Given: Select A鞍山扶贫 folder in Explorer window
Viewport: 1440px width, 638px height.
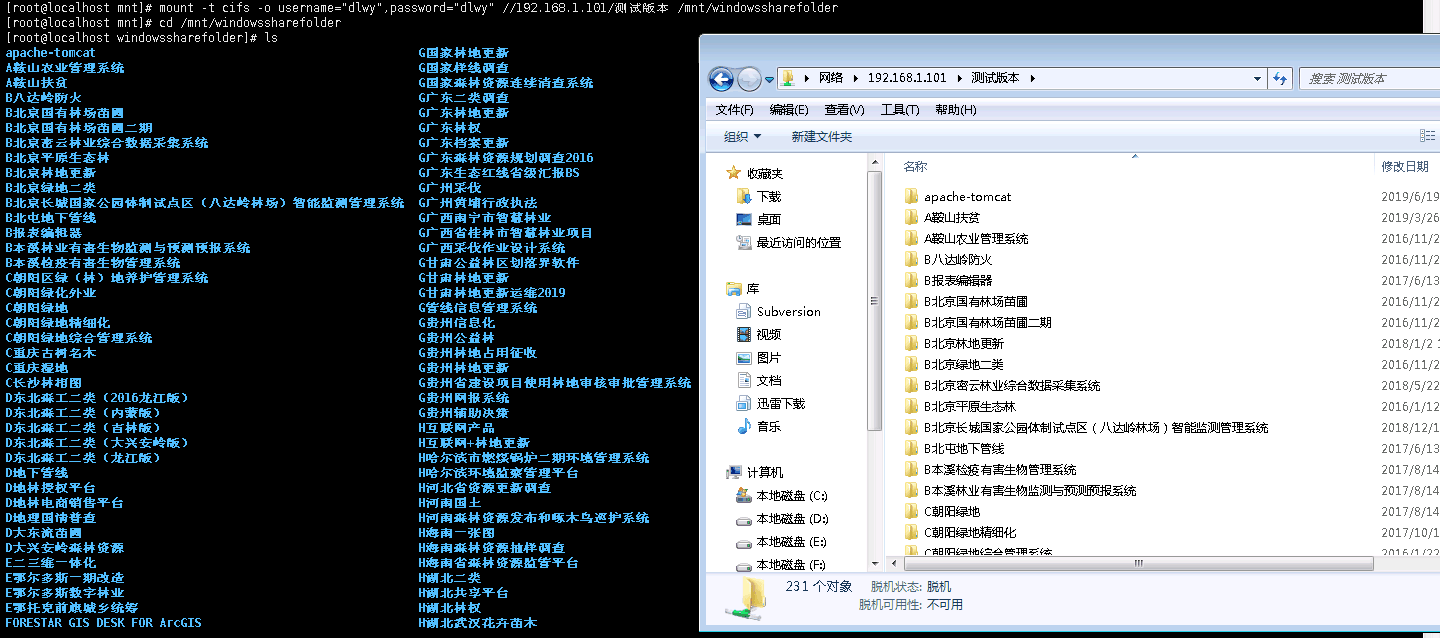Looking at the screenshot, I should pyautogui.click(x=952, y=217).
